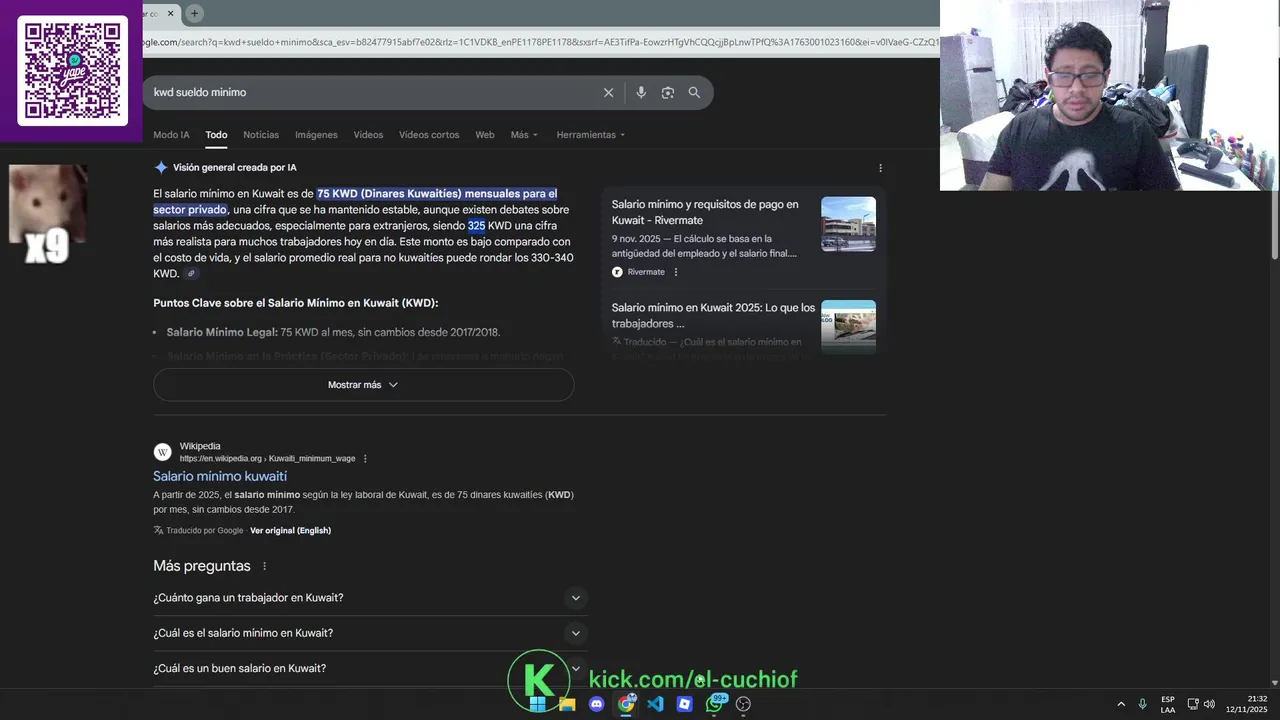Show hidden system tray icons
Screen dimensions: 1280x720
[x=1121, y=704]
